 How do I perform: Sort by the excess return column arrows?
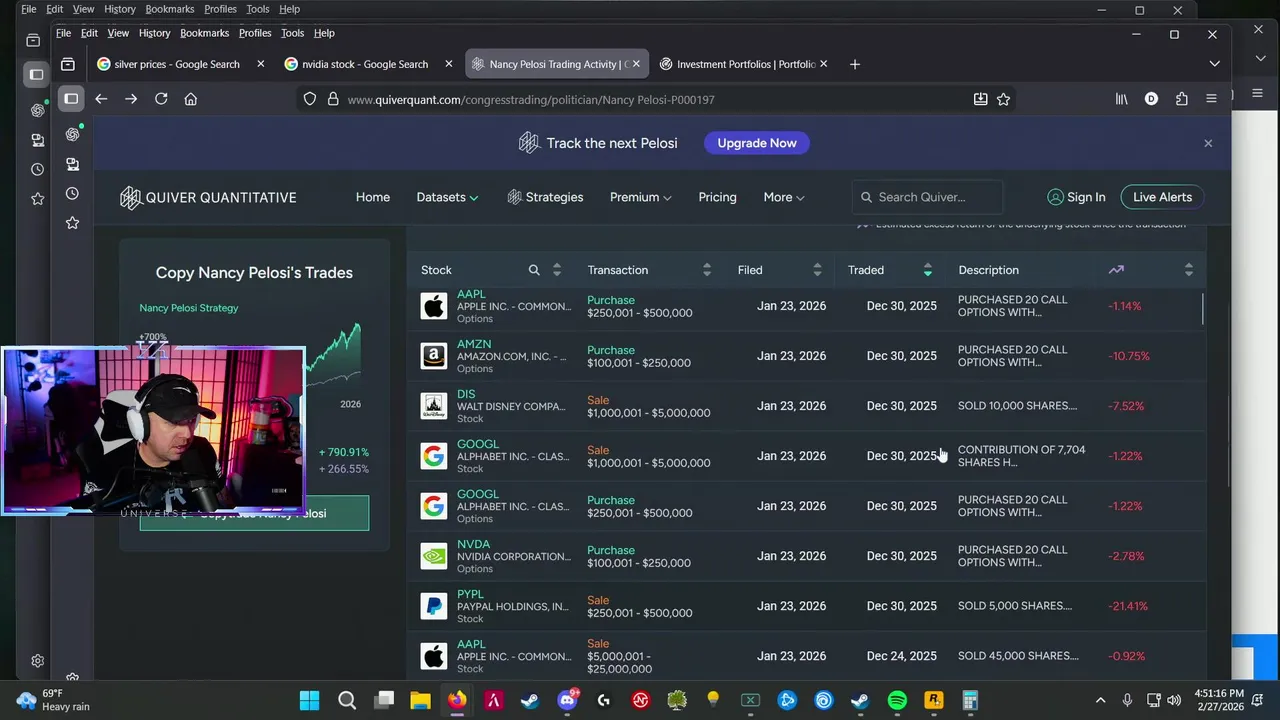(x=1189, y=270)
